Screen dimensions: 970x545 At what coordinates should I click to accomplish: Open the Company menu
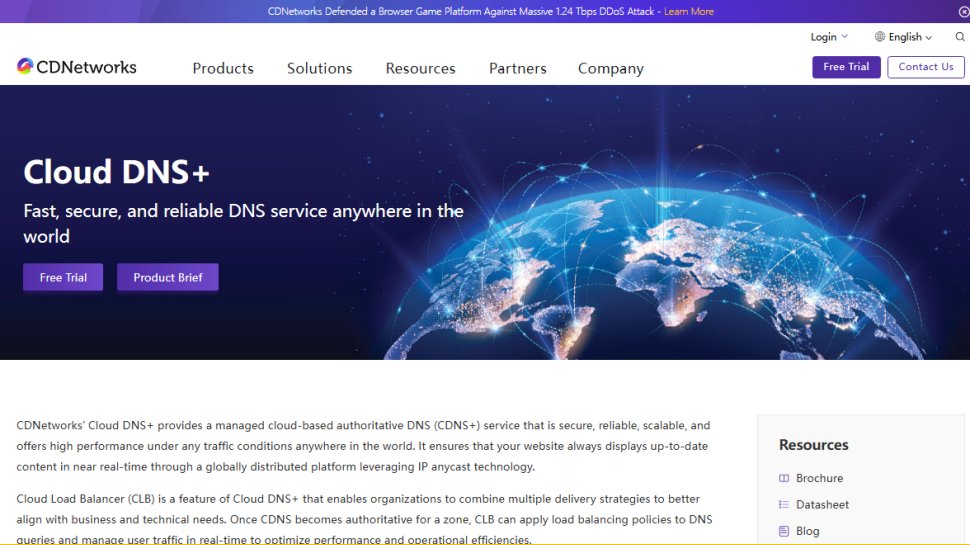611,69
